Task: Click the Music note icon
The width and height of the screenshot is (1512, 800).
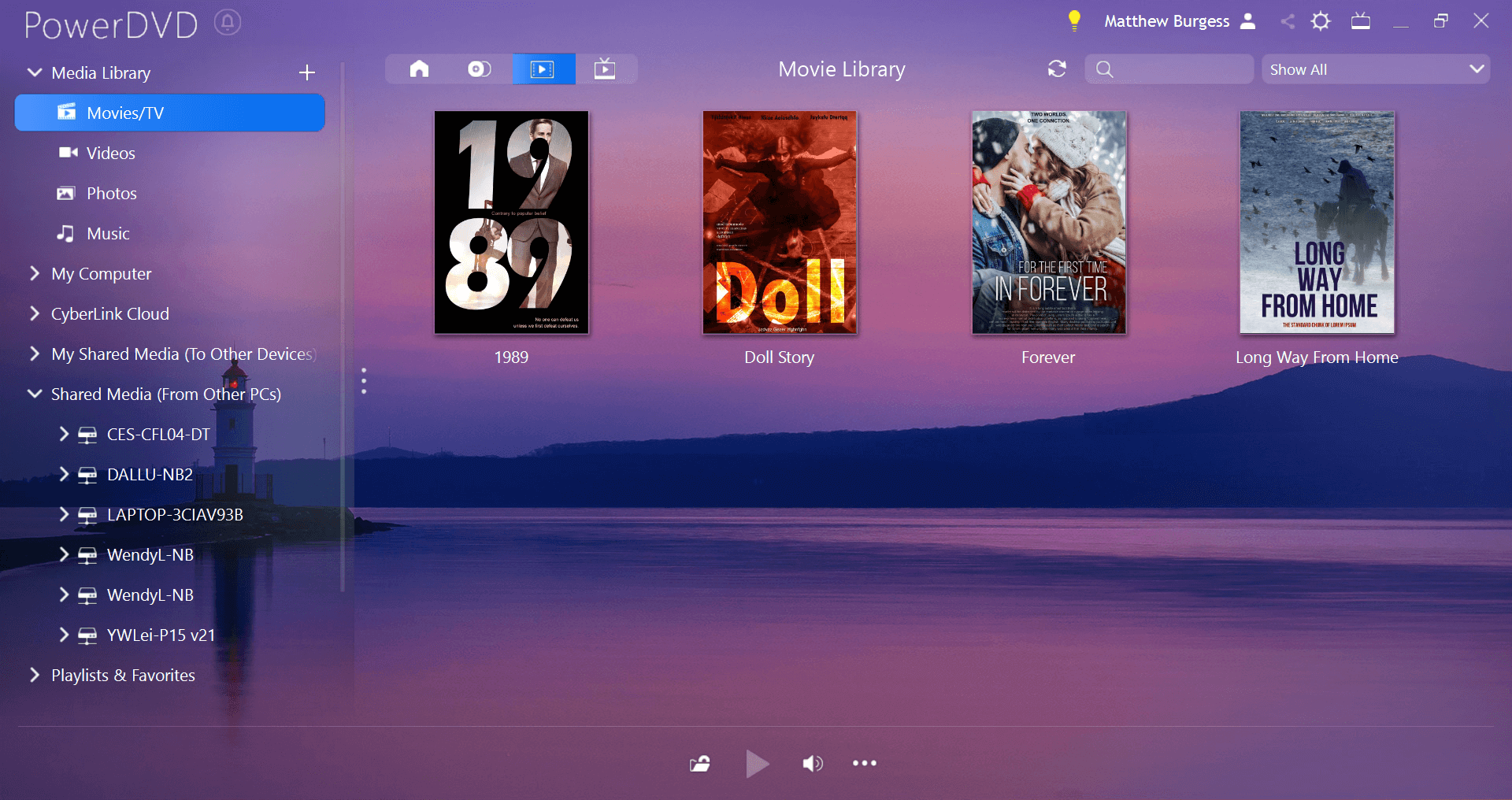Action: click(x=65, y=233)
